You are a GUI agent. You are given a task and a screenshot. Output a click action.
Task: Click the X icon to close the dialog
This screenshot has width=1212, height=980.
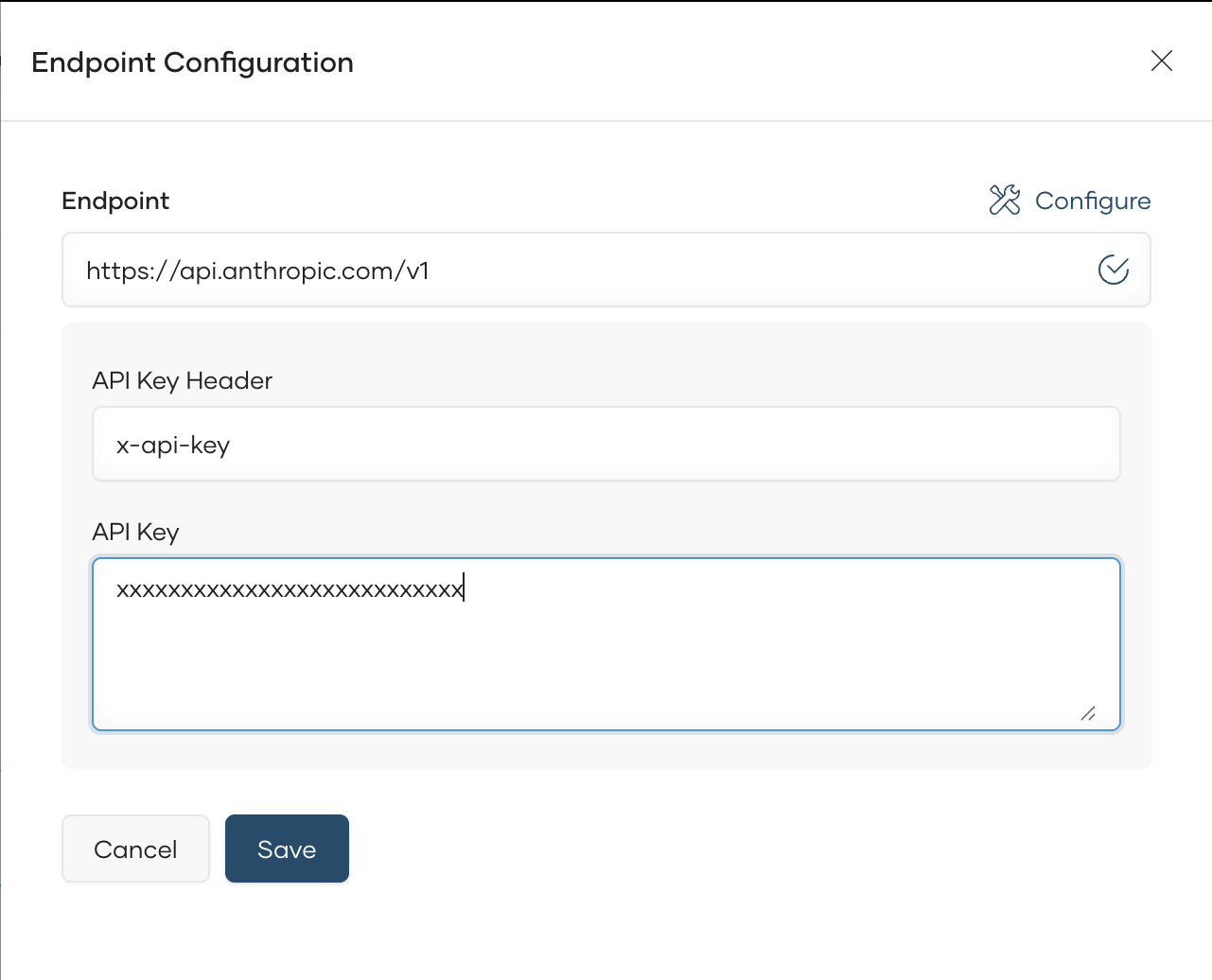point(1162,61)
